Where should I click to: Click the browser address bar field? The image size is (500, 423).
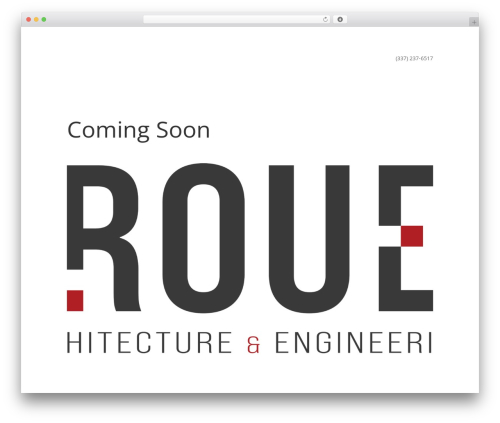pos(237,20)
